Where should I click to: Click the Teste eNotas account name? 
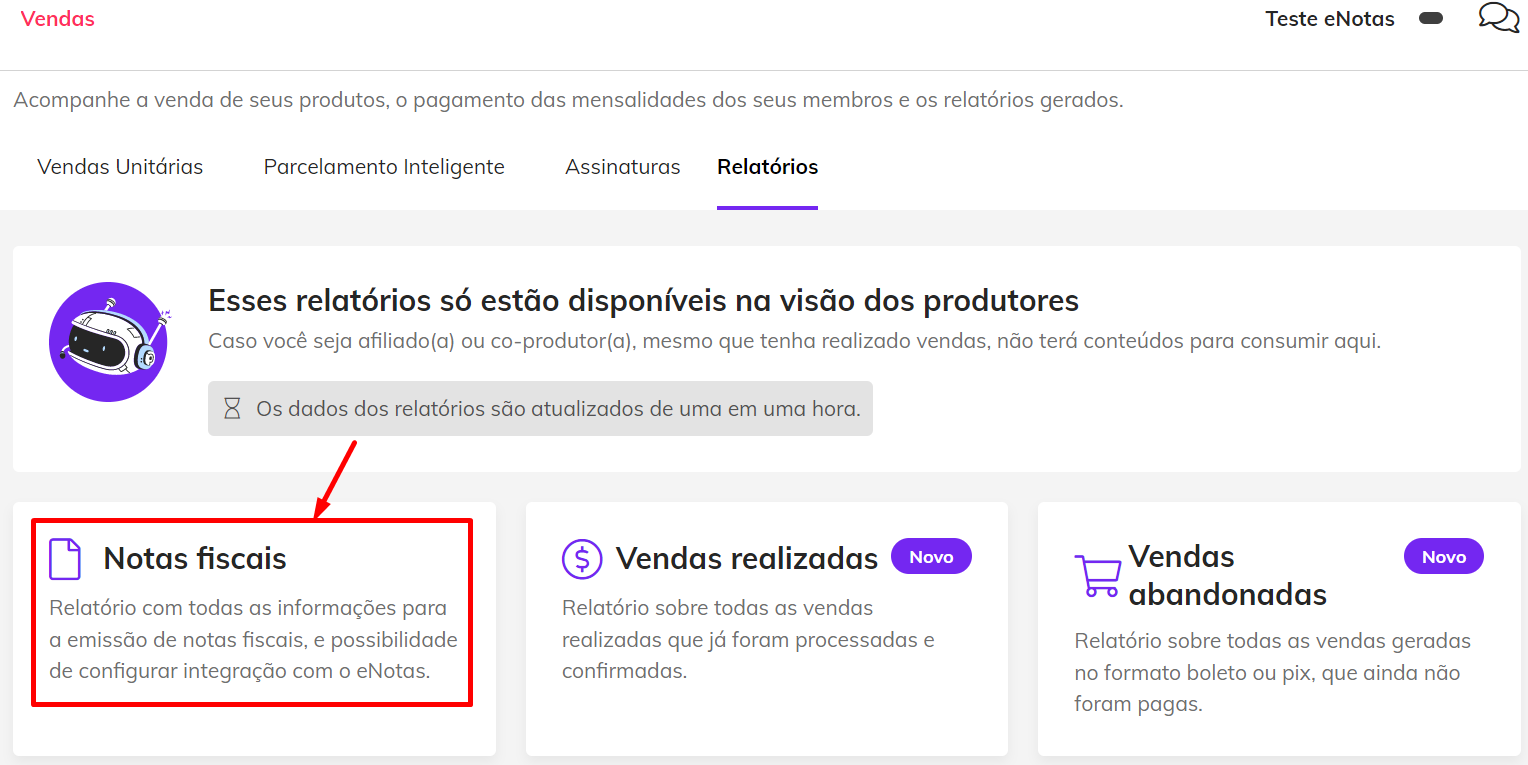(1330, 19)
